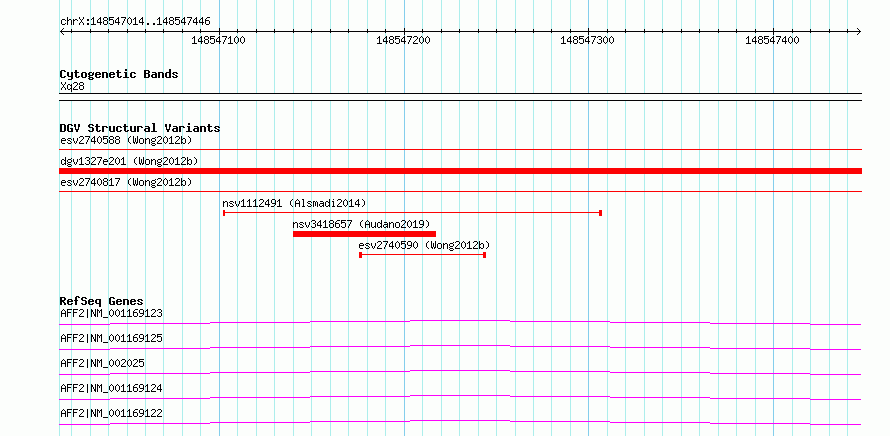890x436 pixels.
Task: Select transcript AFF2|NM_001169123 label
Action: click(111, 313)
